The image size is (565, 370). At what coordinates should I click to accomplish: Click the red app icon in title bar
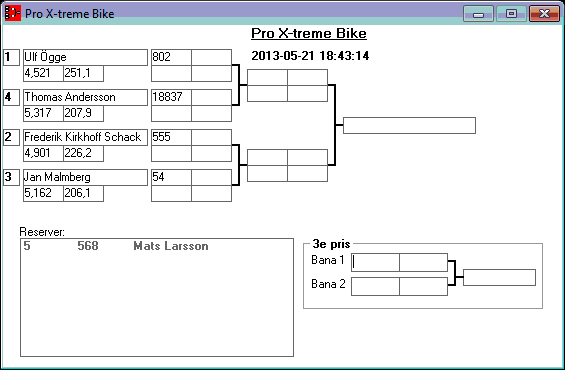click(x=13, y=13)
